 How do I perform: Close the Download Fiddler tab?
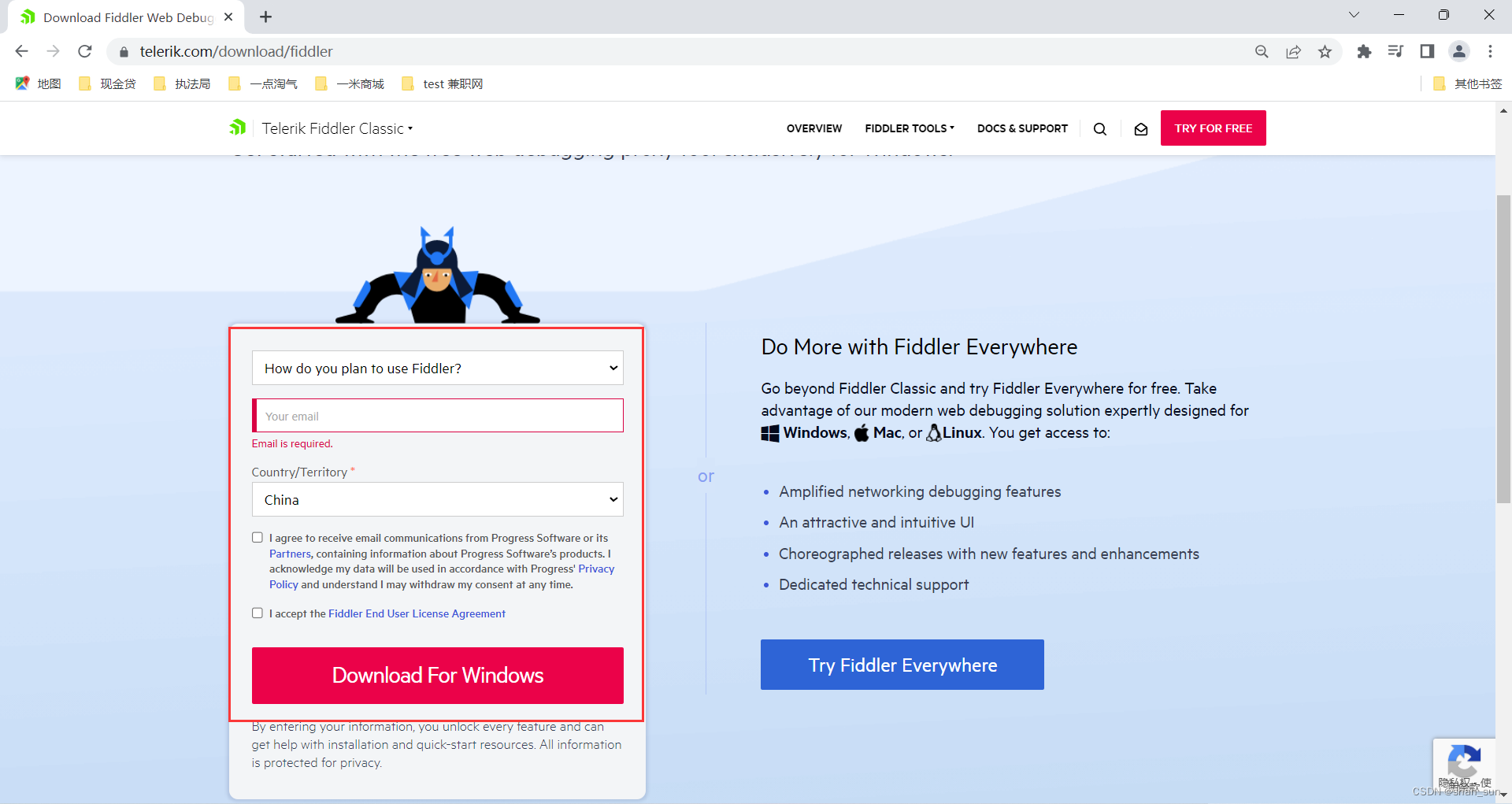click(228, 17)
